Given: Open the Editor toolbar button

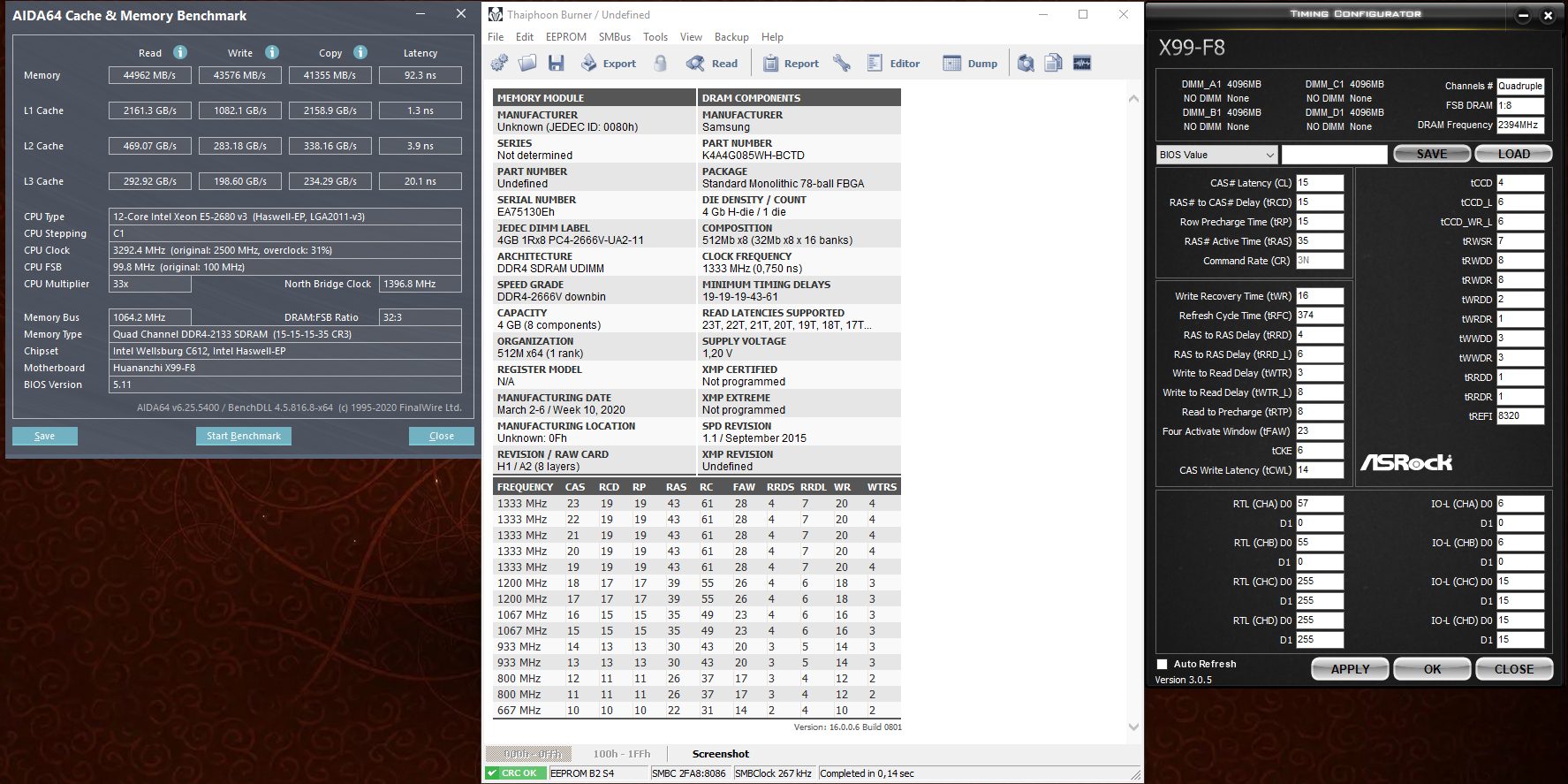Looking at the screenshot, I should (893, 63).
